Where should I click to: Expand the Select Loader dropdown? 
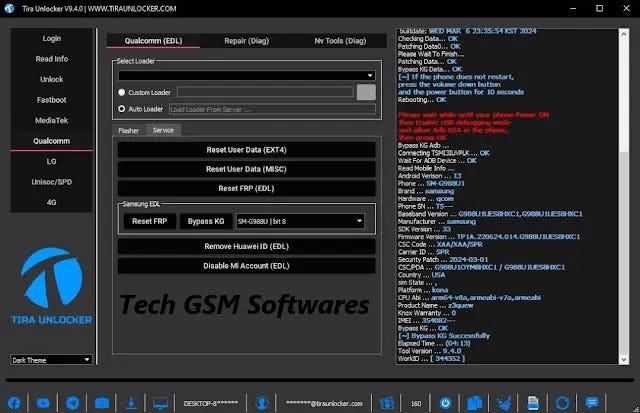point(247,75)
